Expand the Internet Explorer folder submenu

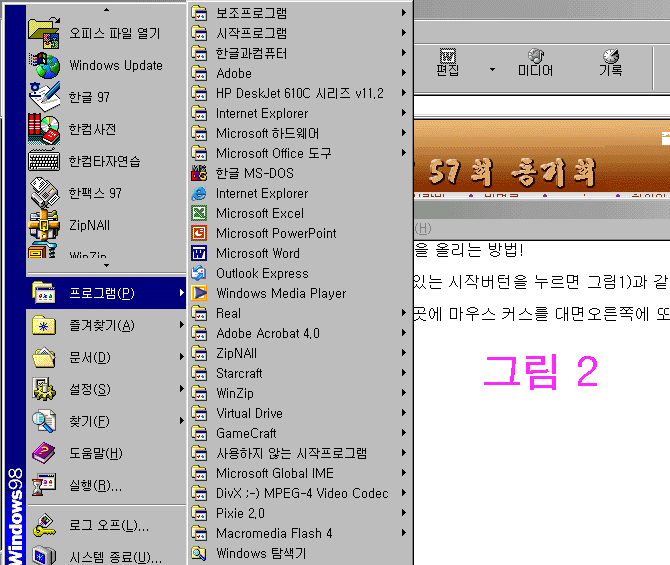click(301, 113)
